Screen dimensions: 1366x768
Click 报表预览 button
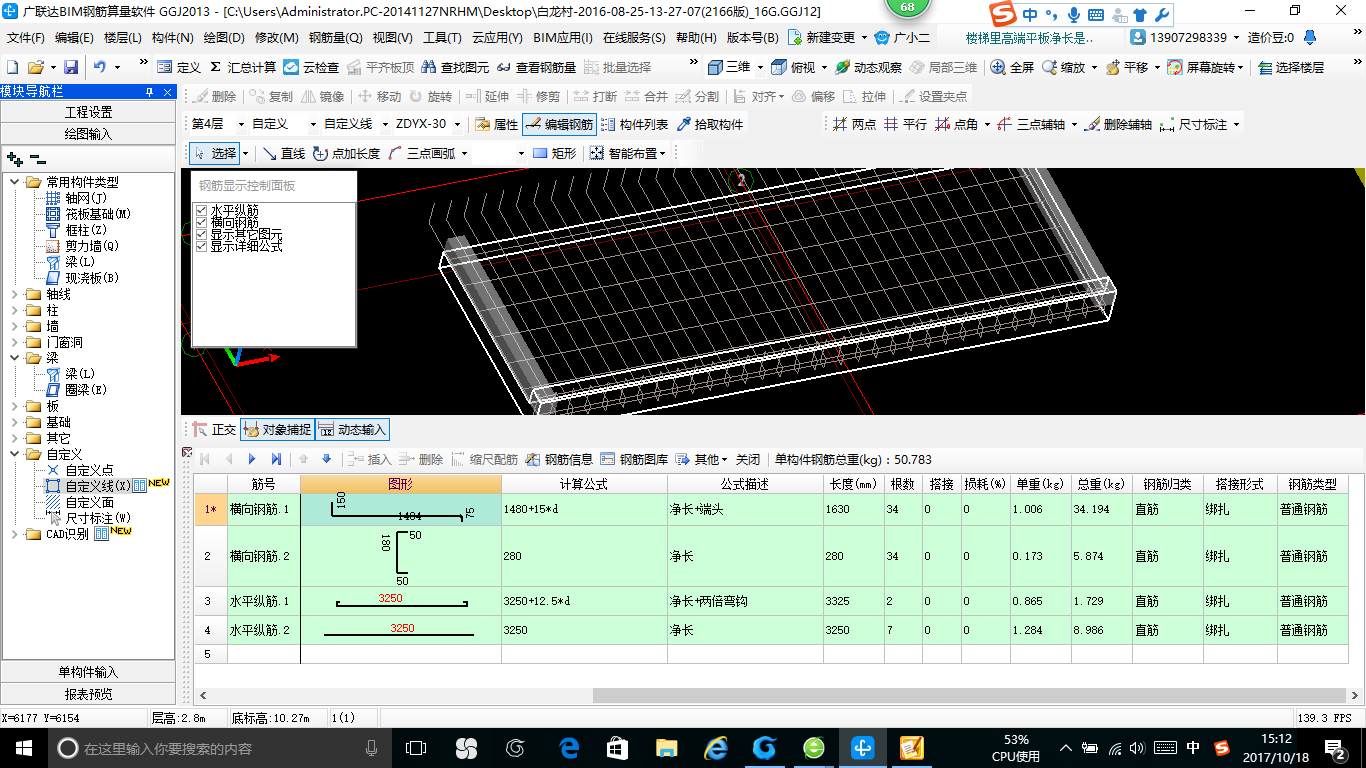click(x=88, y=694)
